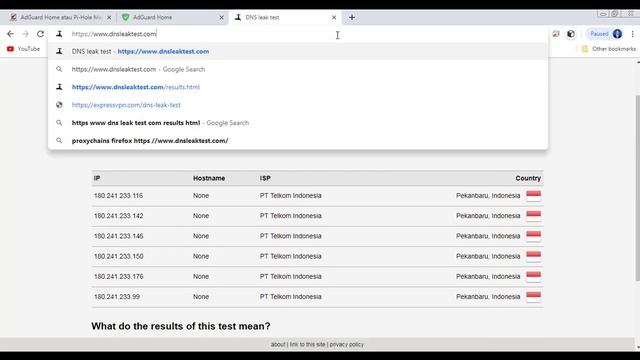Image resolution: width=640 pixels, height=360 pixels.
Task: Select IP address 180.241.233.176
Action: [118, 276]
